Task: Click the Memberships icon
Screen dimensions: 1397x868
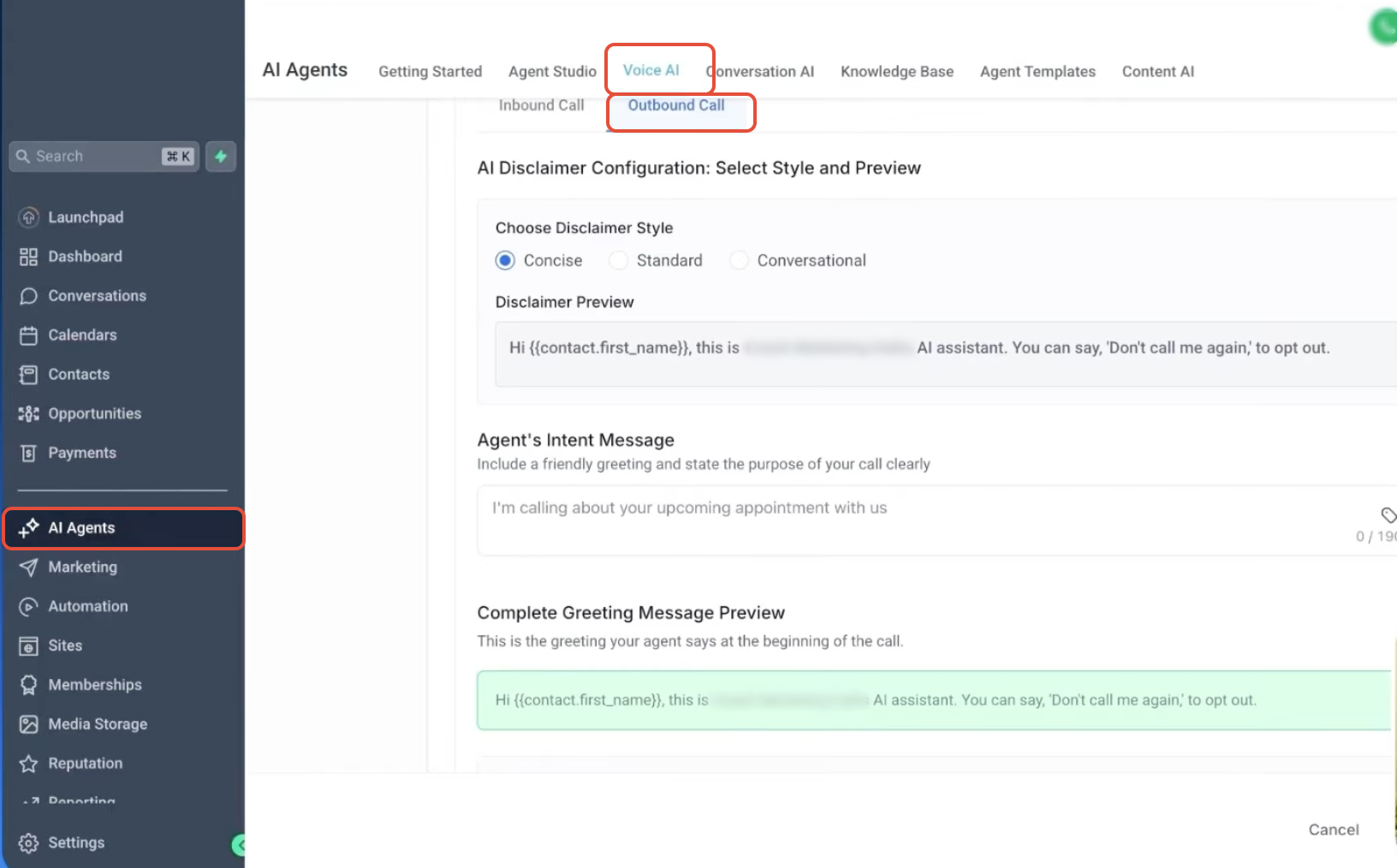Action: pyautogui.click(x=29, y=686)
